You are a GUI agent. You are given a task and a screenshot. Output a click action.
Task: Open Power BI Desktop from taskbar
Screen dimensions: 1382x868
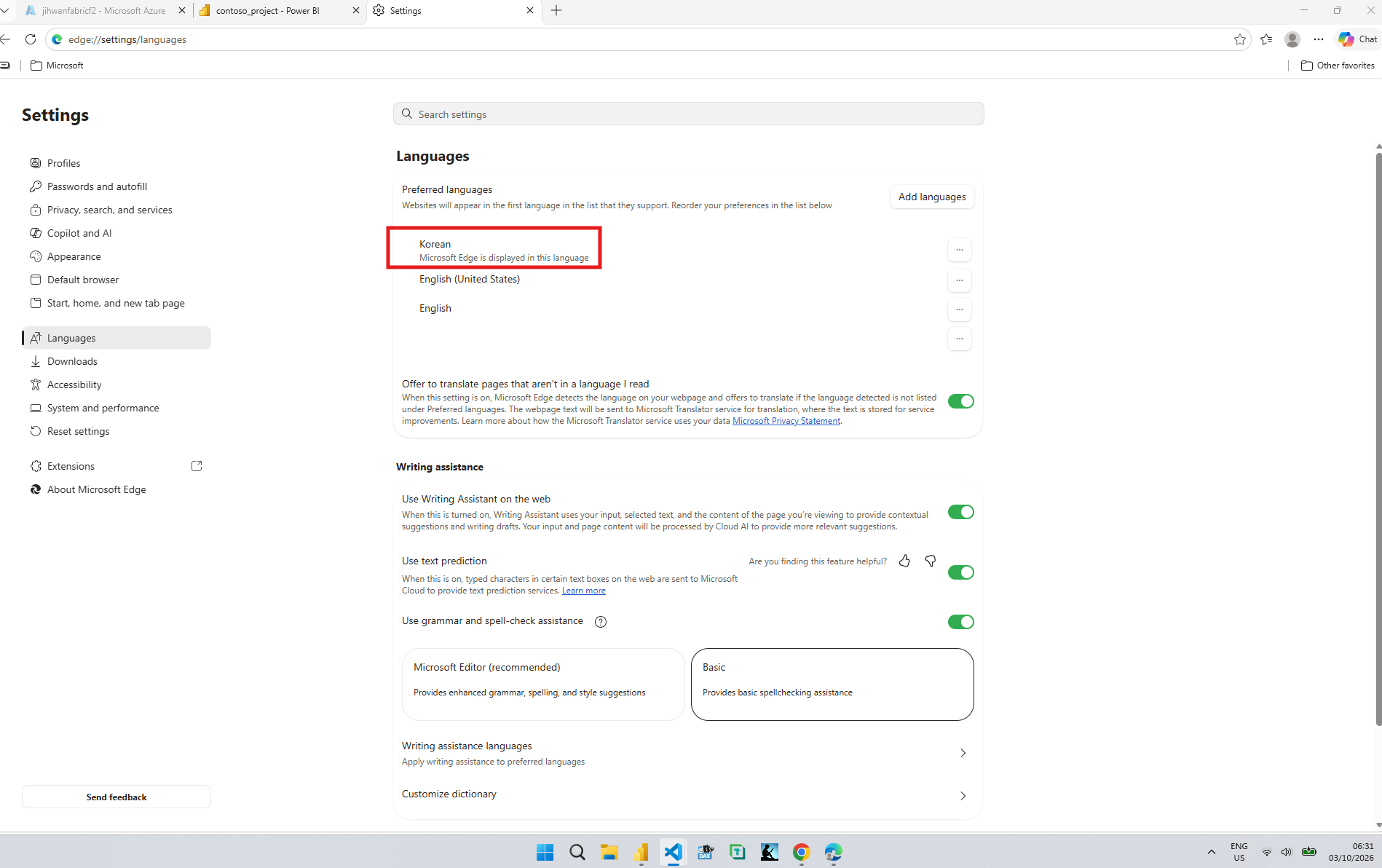[x=641, y=852]
